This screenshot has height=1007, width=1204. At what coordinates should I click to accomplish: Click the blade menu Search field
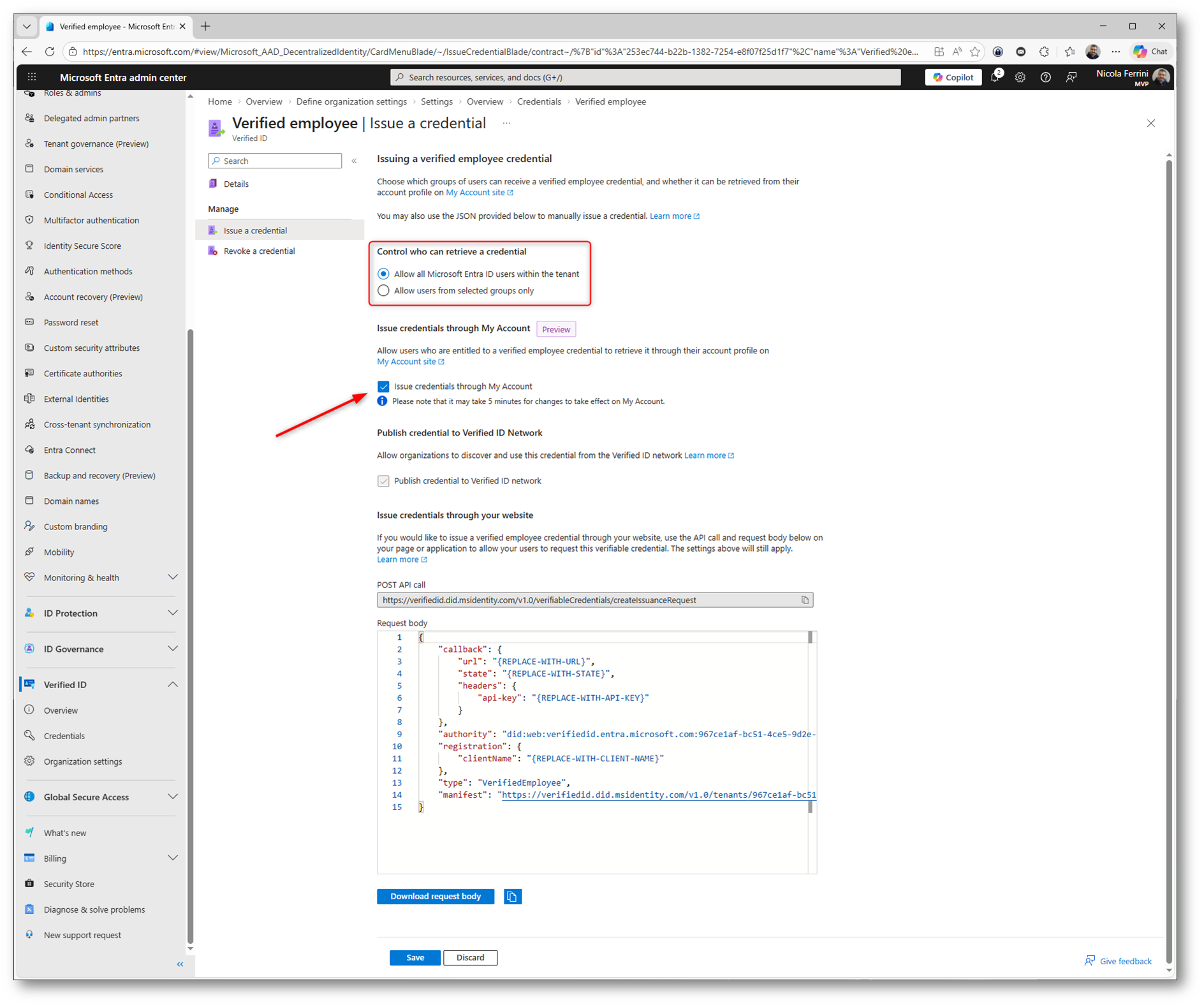tap(275, 161)
